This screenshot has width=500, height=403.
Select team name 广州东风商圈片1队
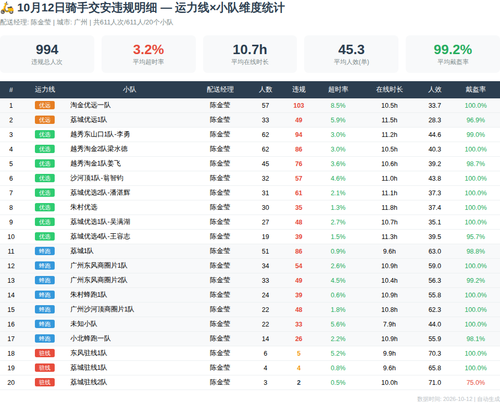[x=99, y=266]
